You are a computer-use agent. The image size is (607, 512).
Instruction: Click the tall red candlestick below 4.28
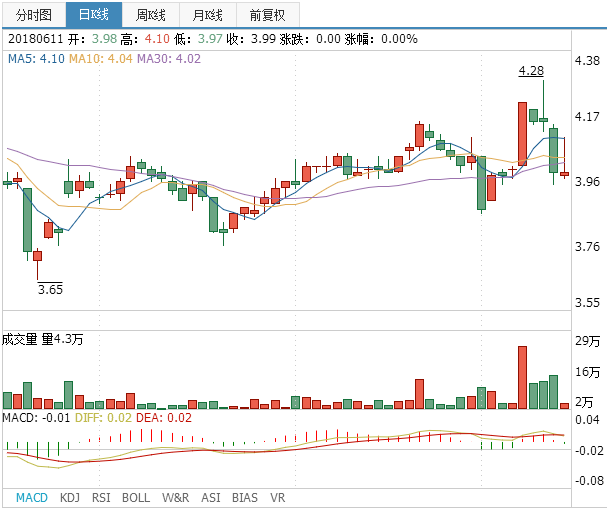point(523,134)
